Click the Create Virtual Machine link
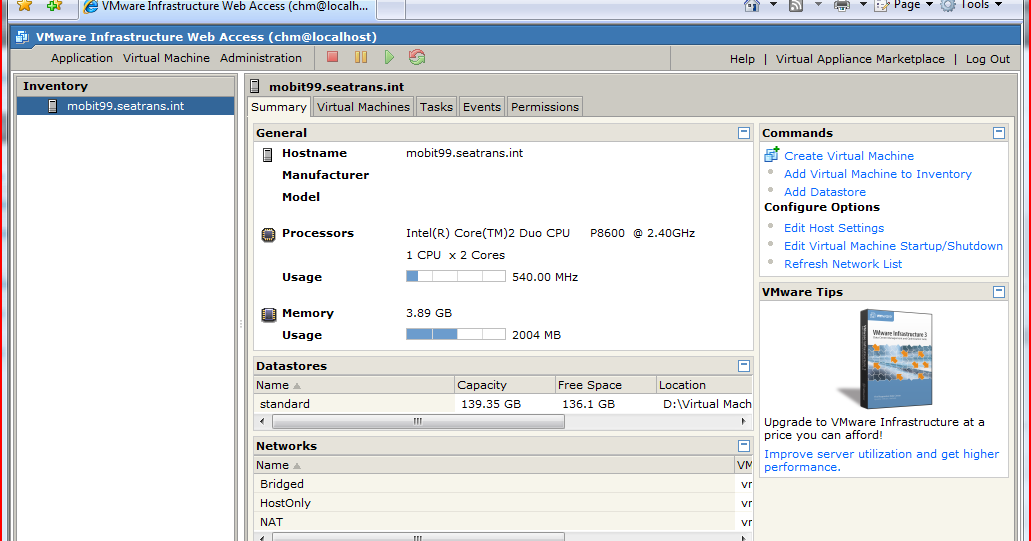 pos(849,156)
